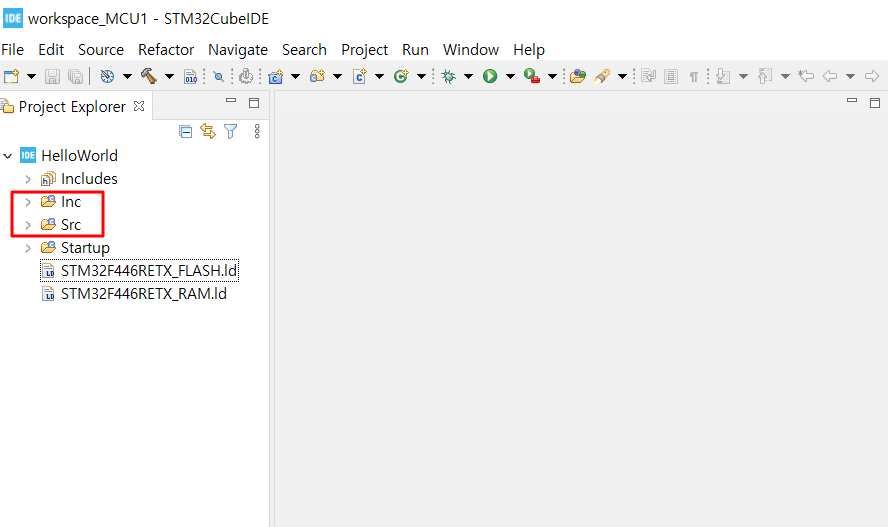Screen dimensions: 888x527
Task: Open the next annotation dropdown arrow
Action: pos(744,76)
